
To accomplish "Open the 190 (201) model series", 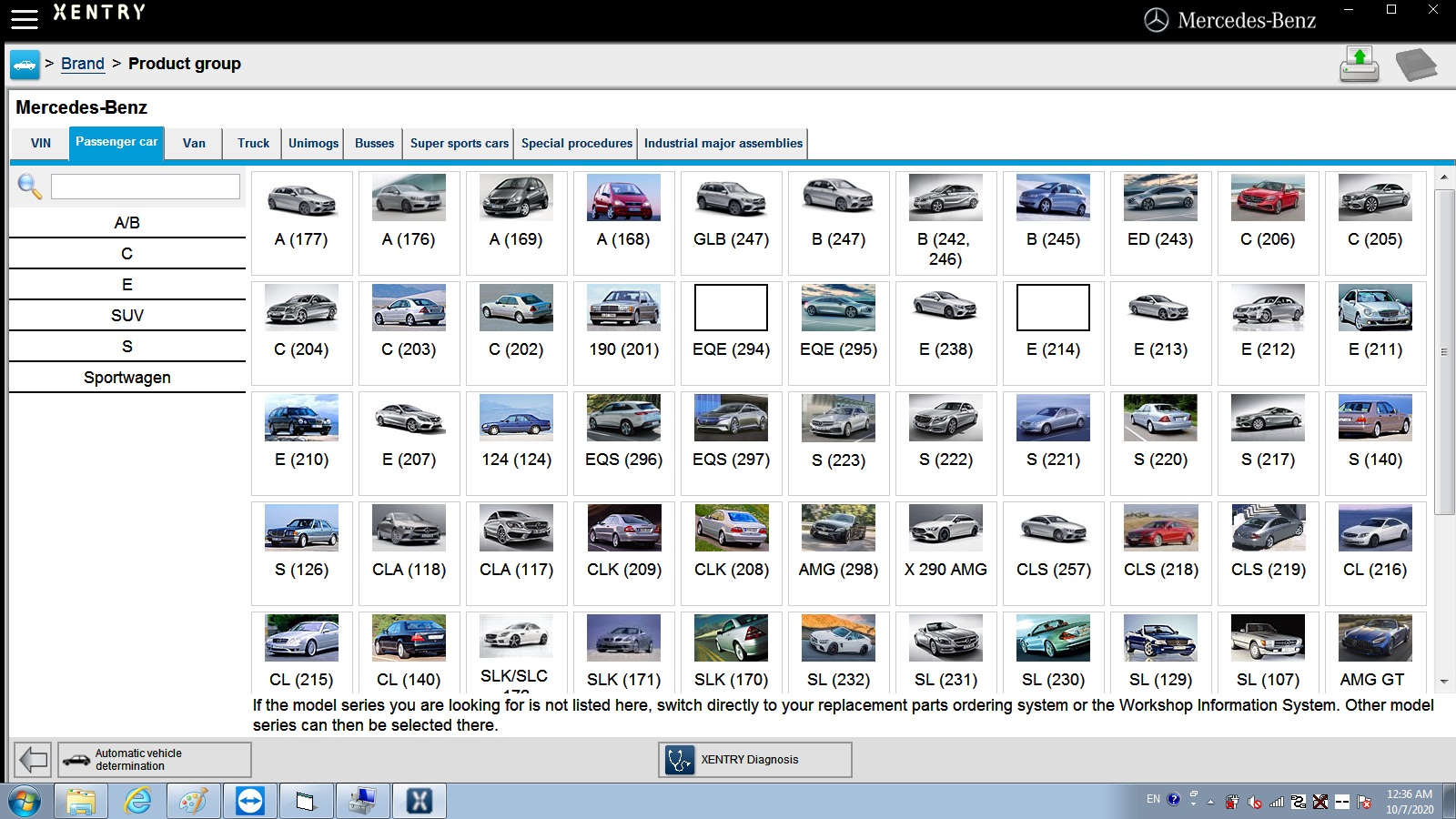I will (623, 333).
